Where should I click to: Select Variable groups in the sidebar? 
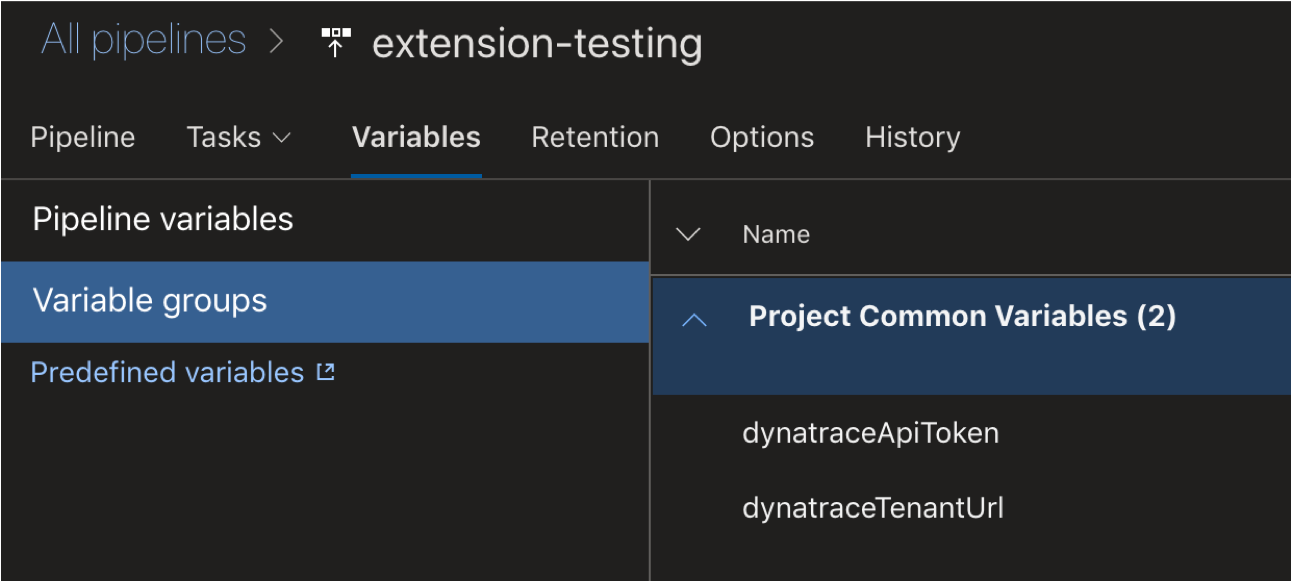(325, 302)
